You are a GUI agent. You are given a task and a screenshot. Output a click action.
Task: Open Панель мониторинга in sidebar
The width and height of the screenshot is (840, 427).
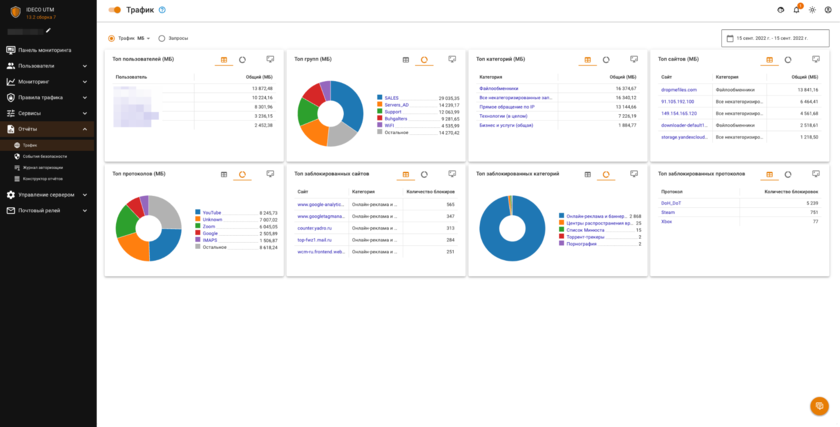[47, 49]
